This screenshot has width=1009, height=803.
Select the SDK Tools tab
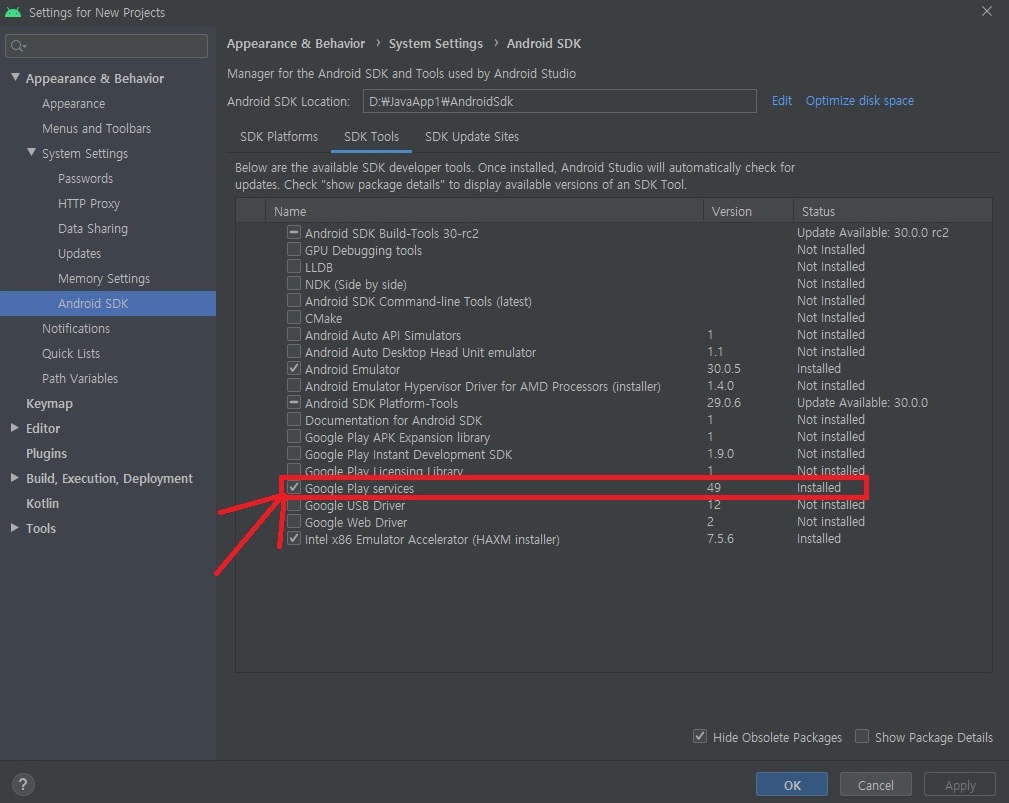(x=371, y=136)
